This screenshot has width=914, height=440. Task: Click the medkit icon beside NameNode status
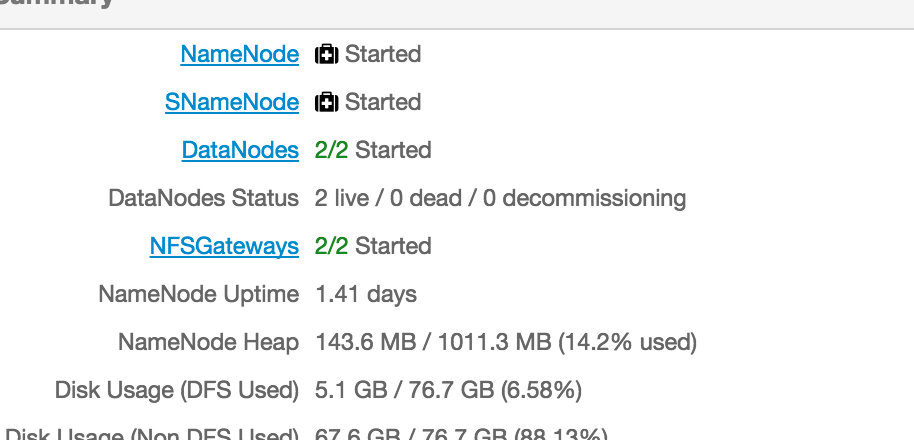point(326,54)
